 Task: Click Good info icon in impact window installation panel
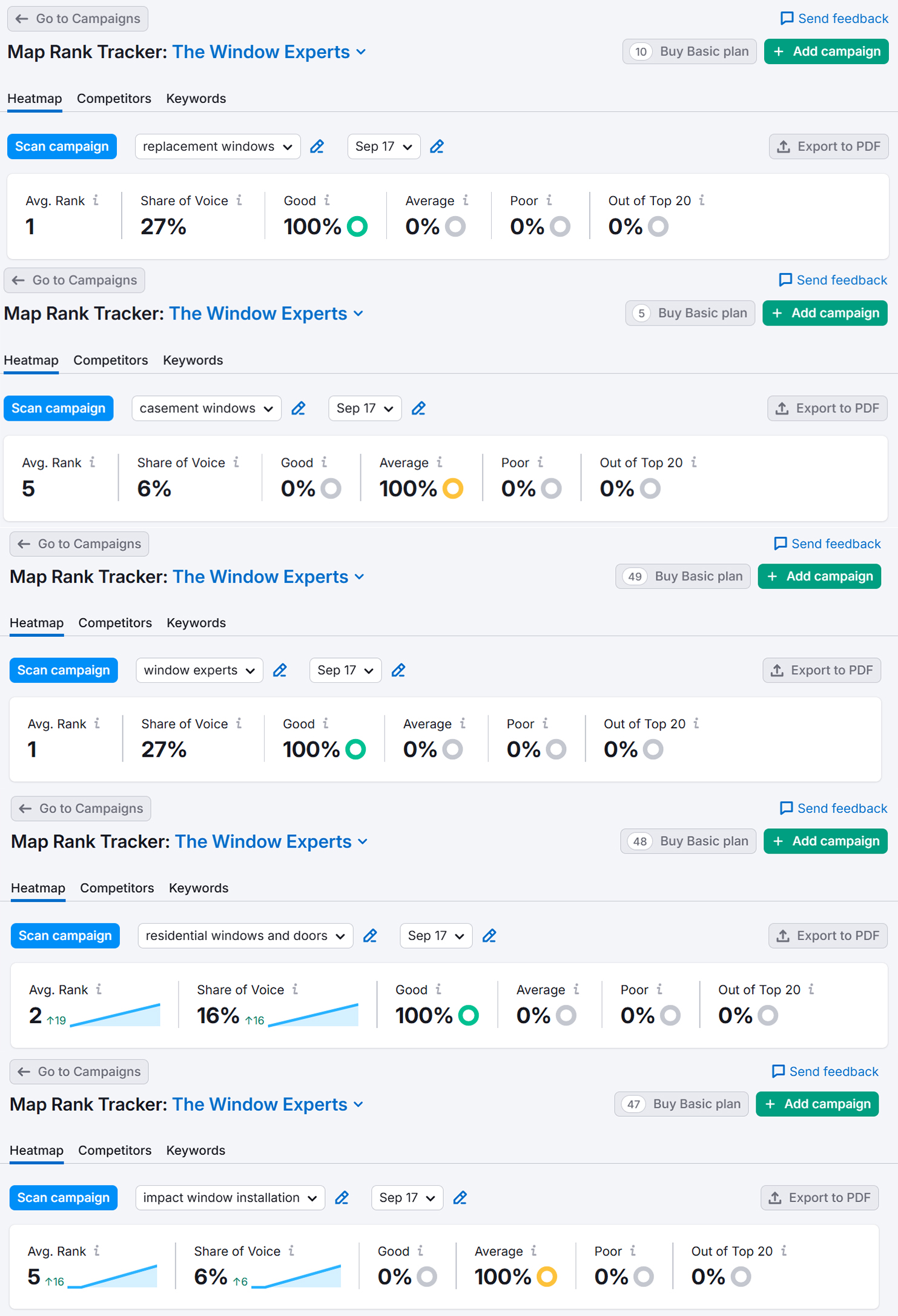click(420, 1251)
